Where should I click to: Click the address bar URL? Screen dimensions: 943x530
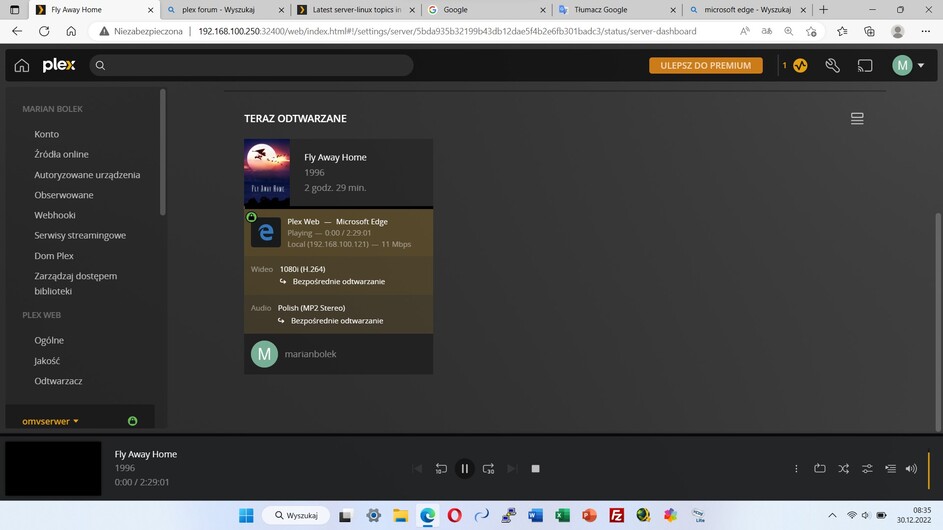tap(447, 31)
